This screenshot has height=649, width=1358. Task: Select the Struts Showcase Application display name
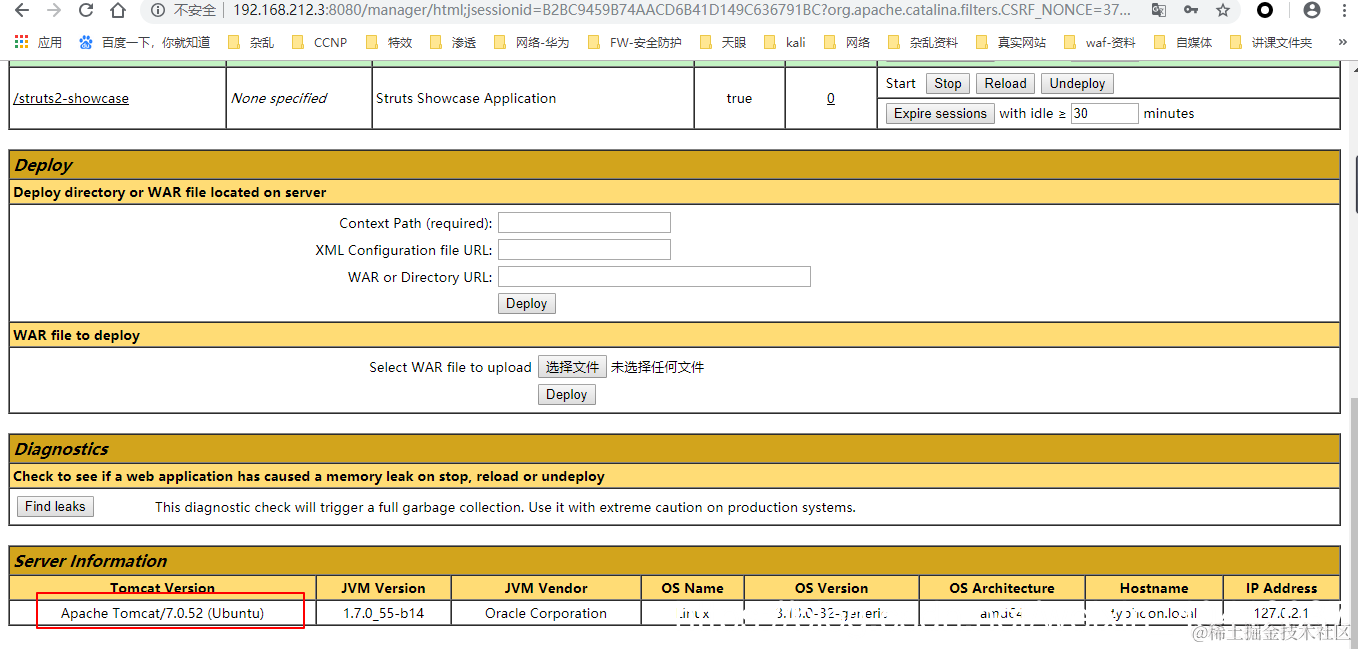(466, 98)
